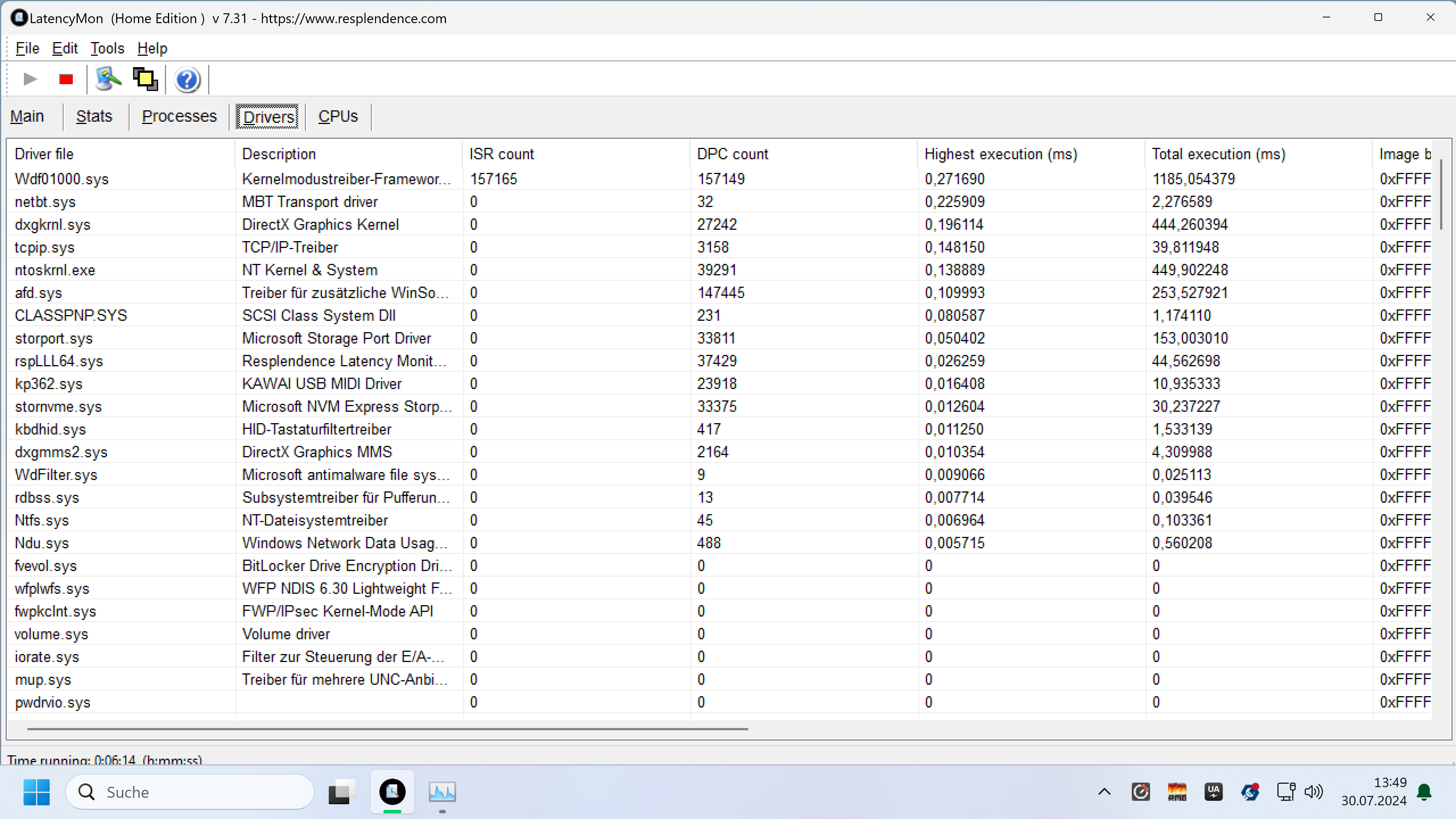
Task: Open the File menu
Action: pyautogui.click(x=27, y=49)
